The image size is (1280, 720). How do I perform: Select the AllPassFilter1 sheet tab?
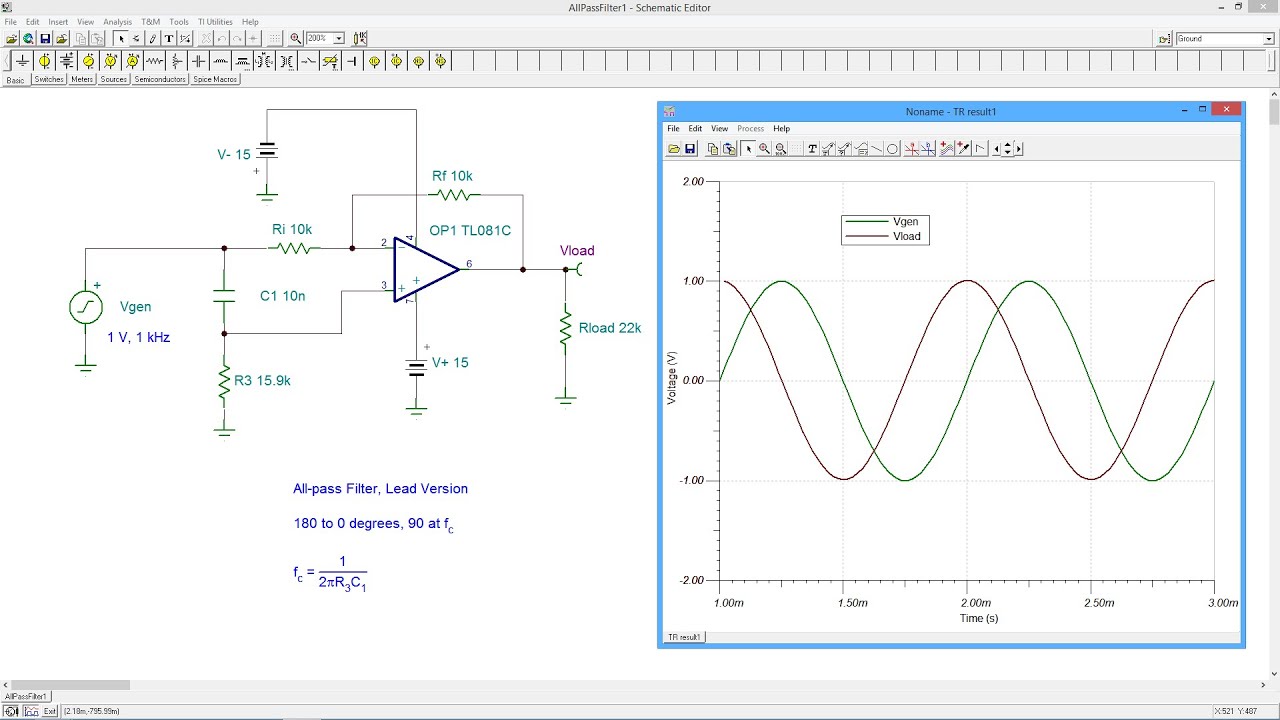pos(26,696)
